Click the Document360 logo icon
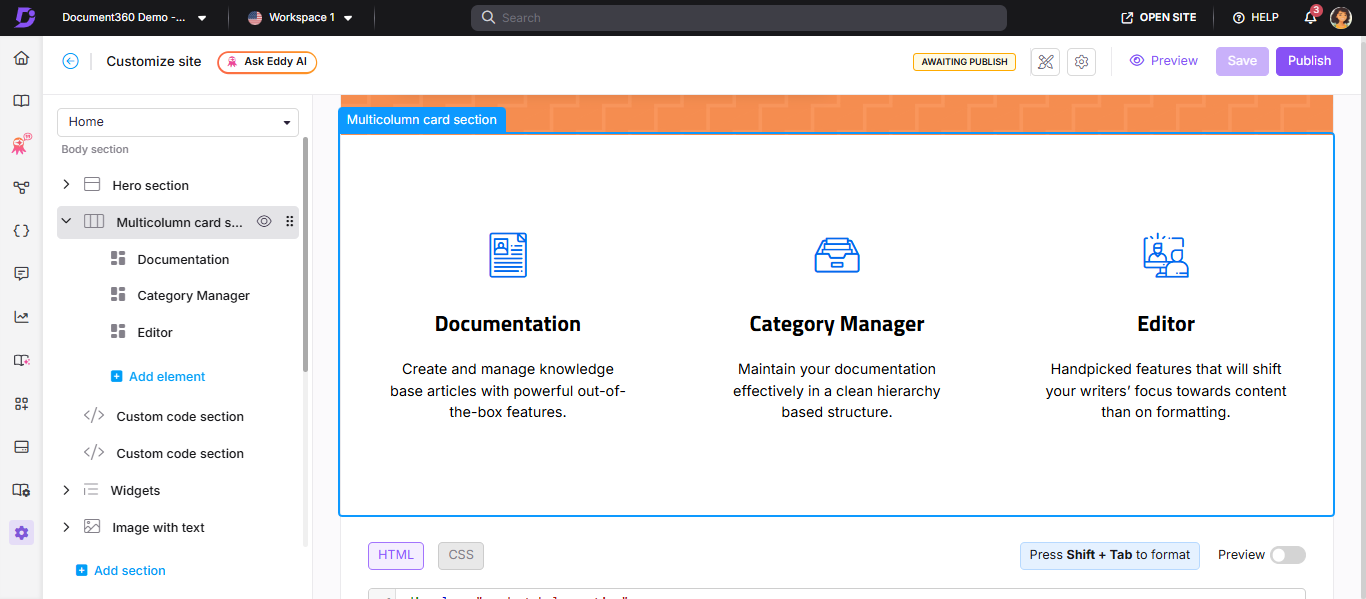Screen dimensions: 1366x599 (24, 17)
